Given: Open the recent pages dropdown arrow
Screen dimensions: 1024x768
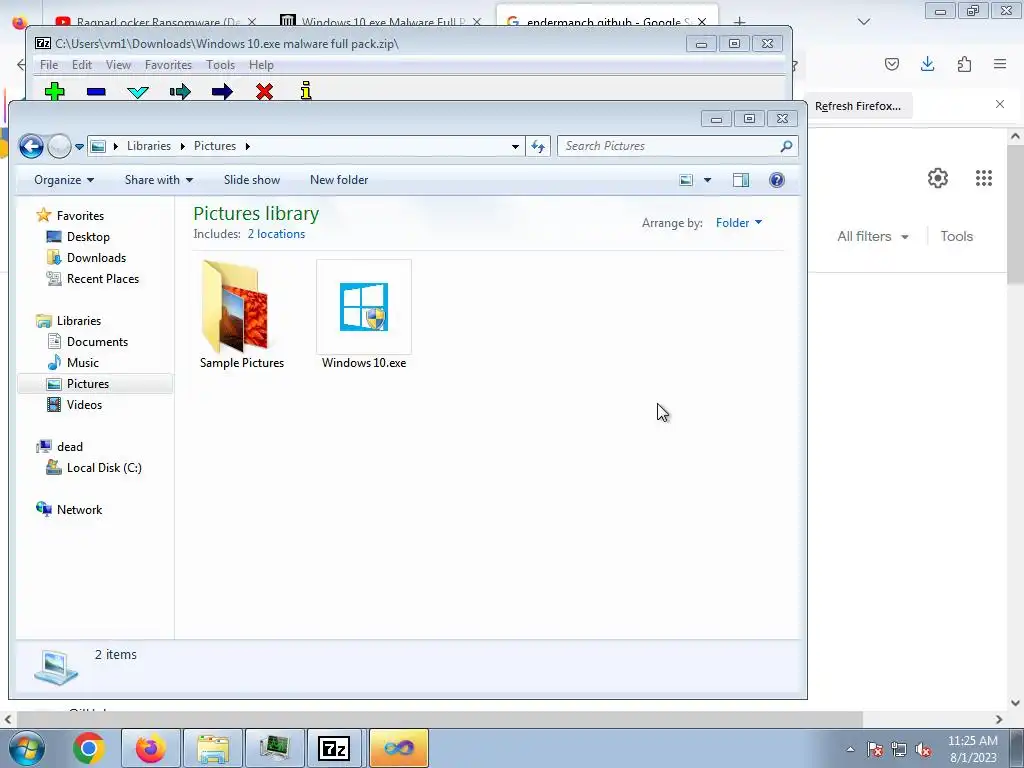Looking at the screenshot, I should [x=79, y=146].
